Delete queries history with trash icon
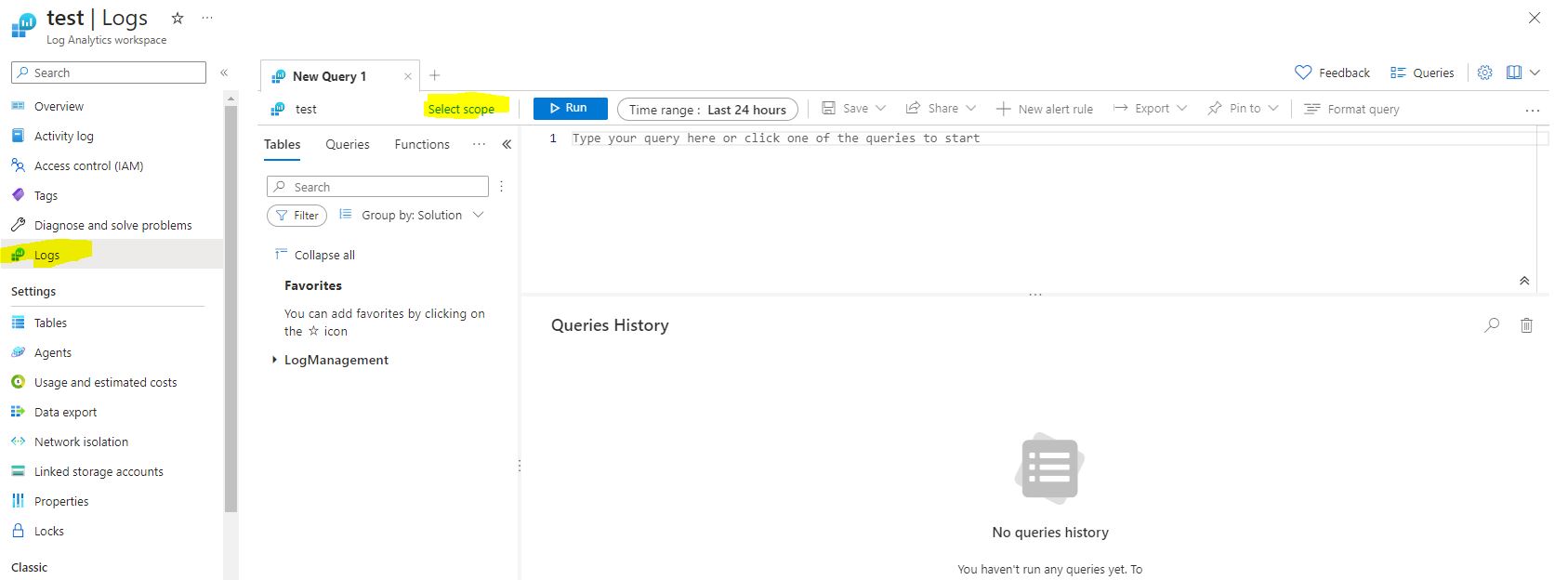This screenshot has width=1568, height=580. click(x=1526, y=325)
